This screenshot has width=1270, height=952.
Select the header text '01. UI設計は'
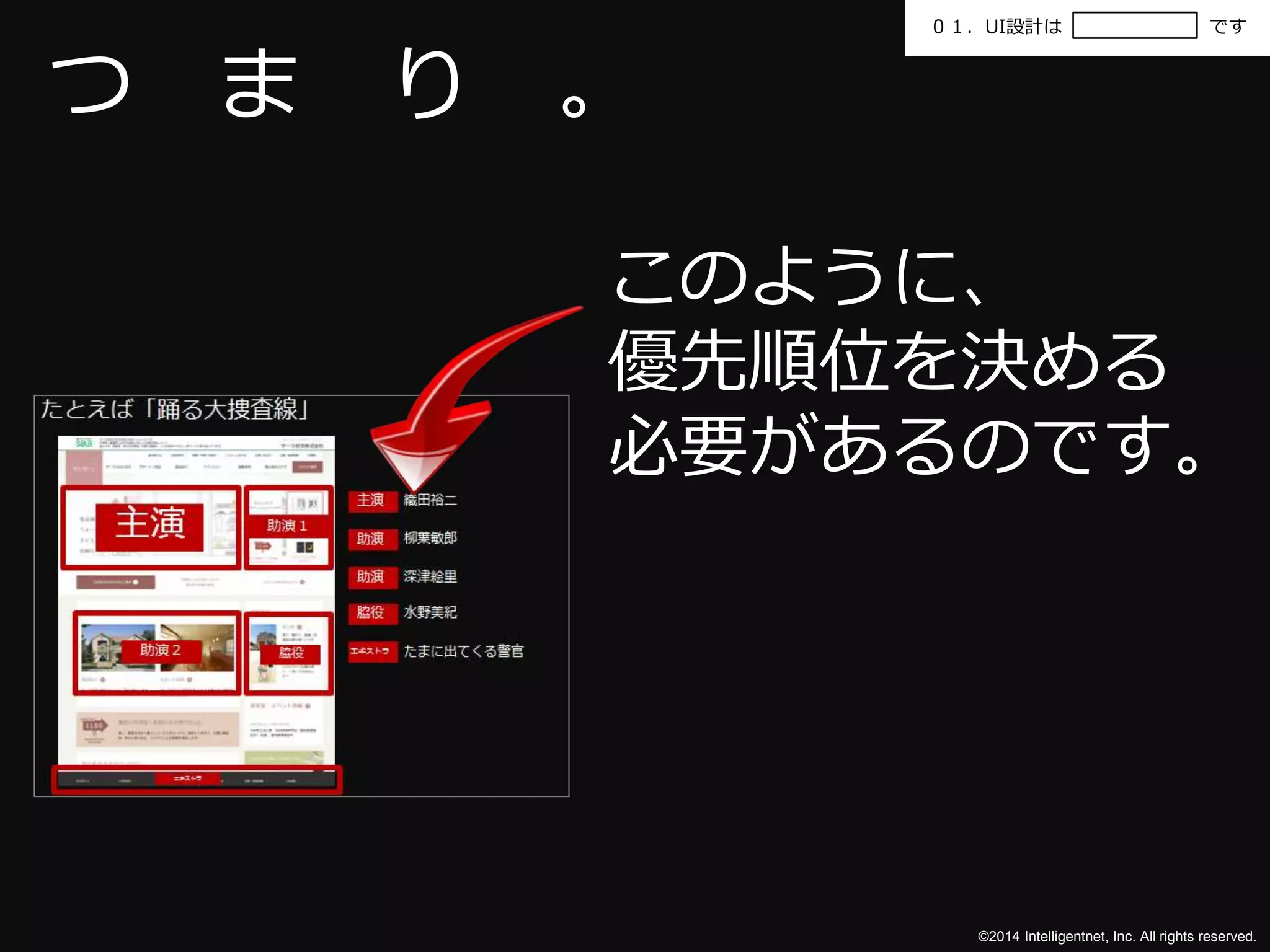point(997,27)
